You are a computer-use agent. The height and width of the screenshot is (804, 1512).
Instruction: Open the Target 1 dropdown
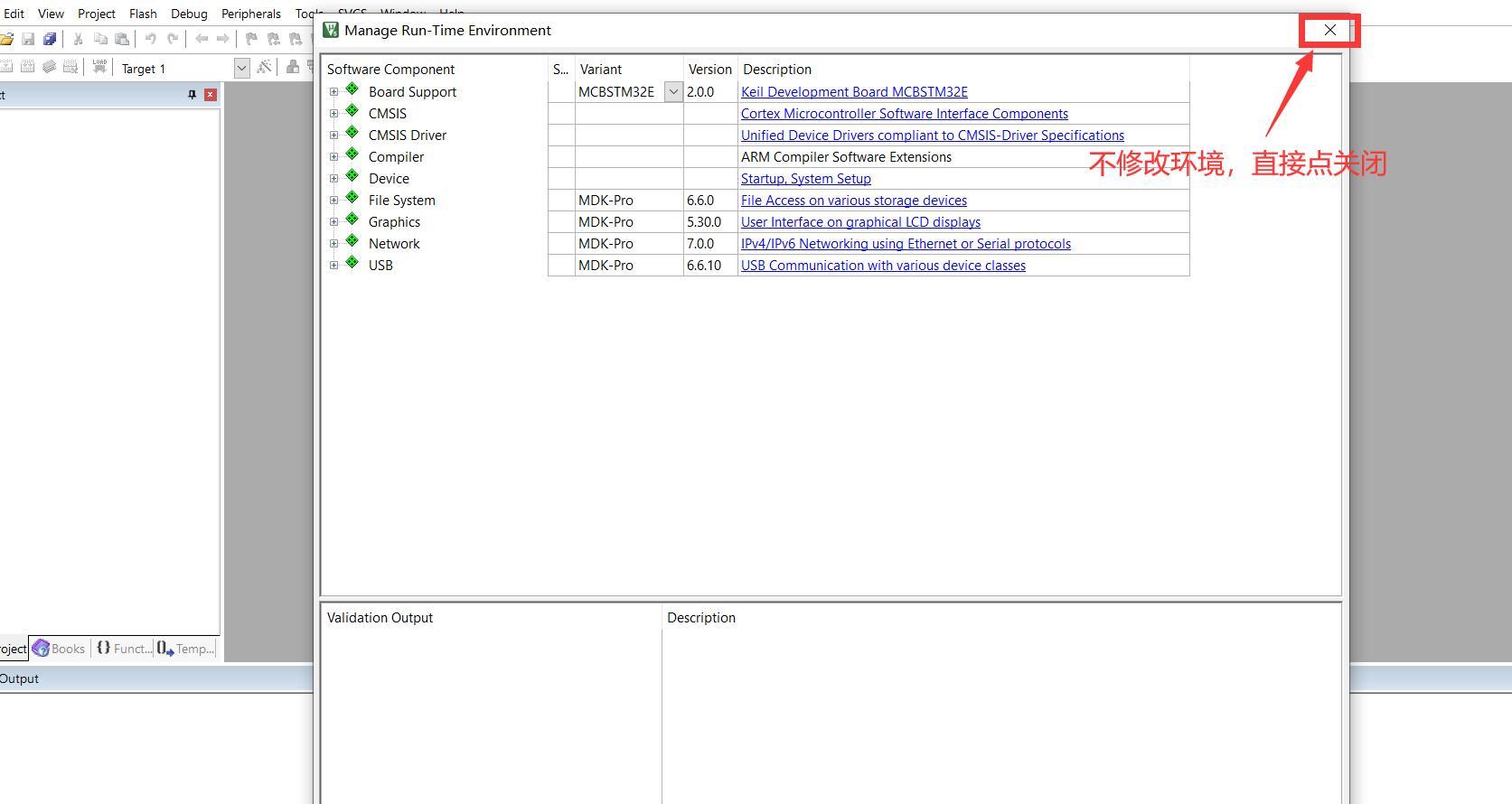pyautogui.click(x=241, y=68)
